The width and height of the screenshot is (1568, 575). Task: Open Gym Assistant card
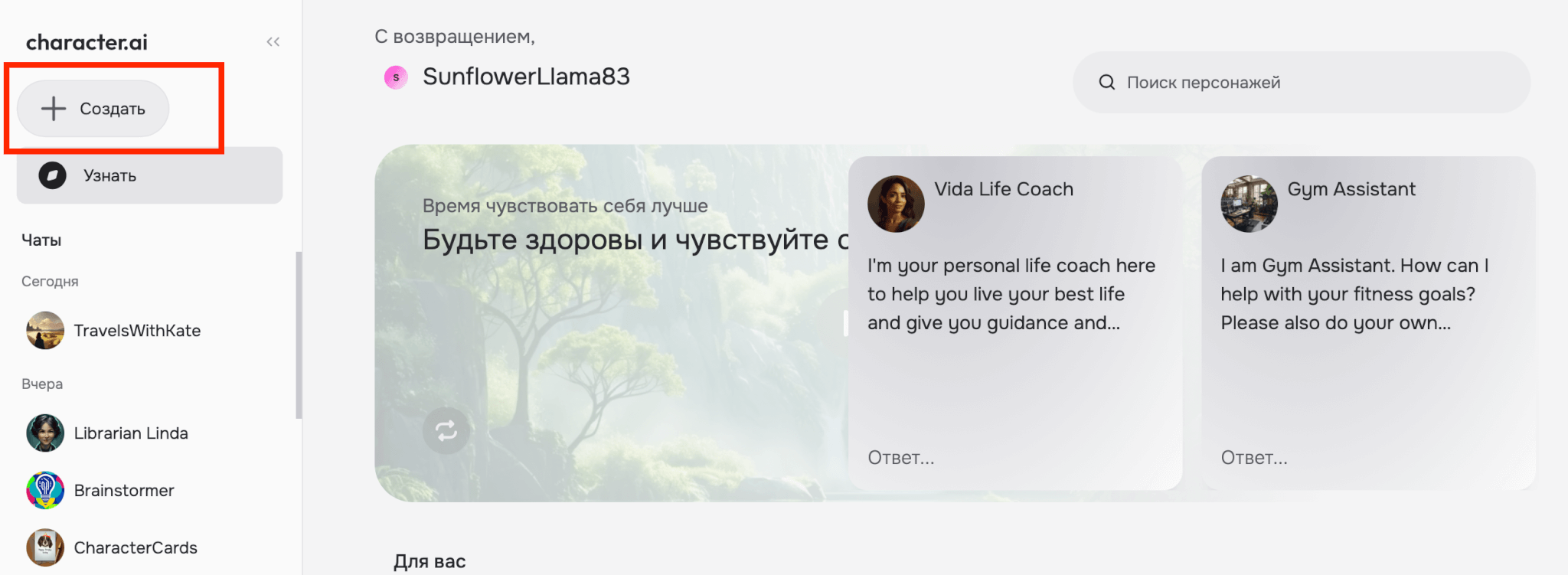pos(1369,323)
